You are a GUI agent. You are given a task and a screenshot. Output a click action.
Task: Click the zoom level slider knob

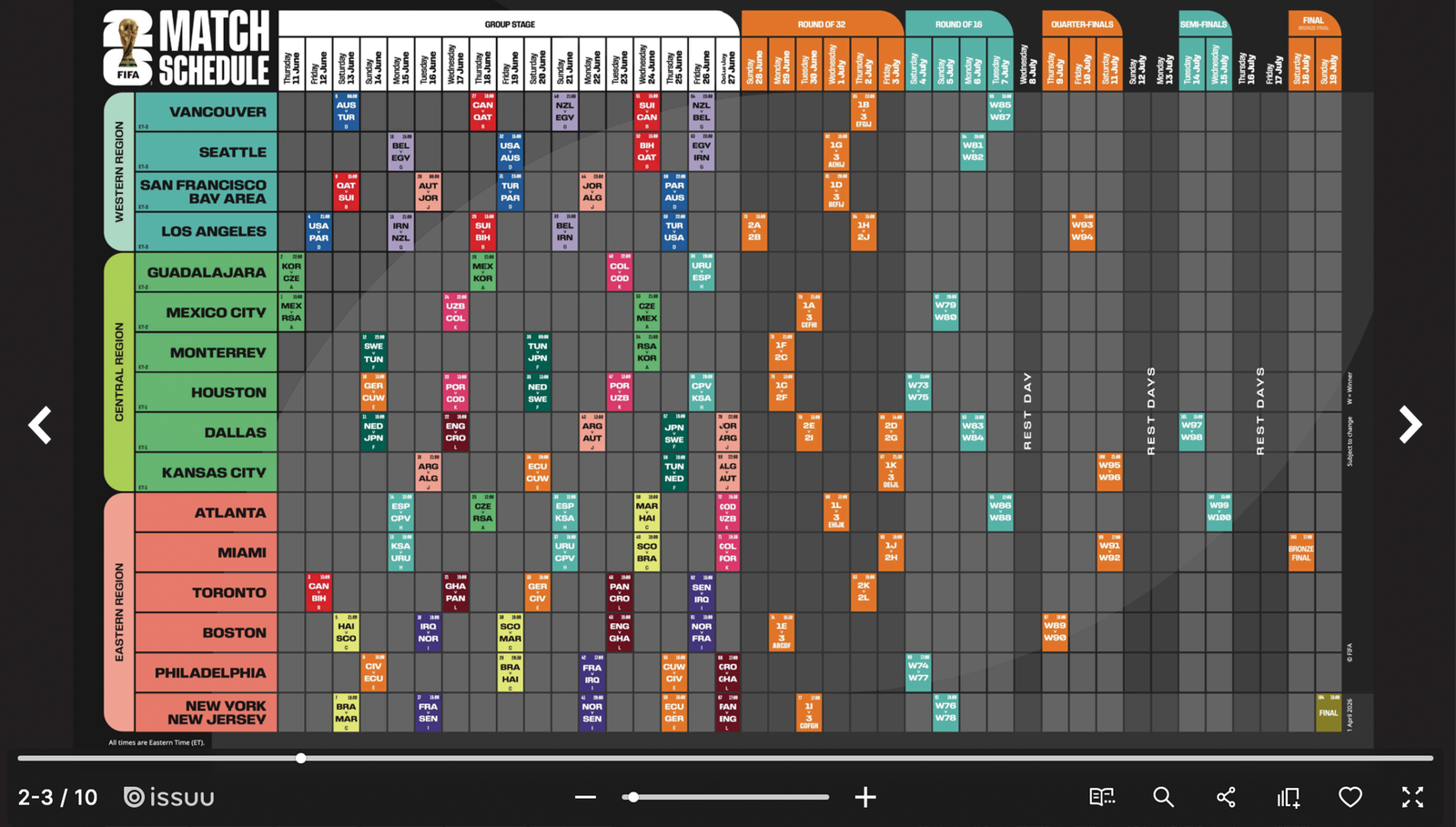[x=632, y=798]
